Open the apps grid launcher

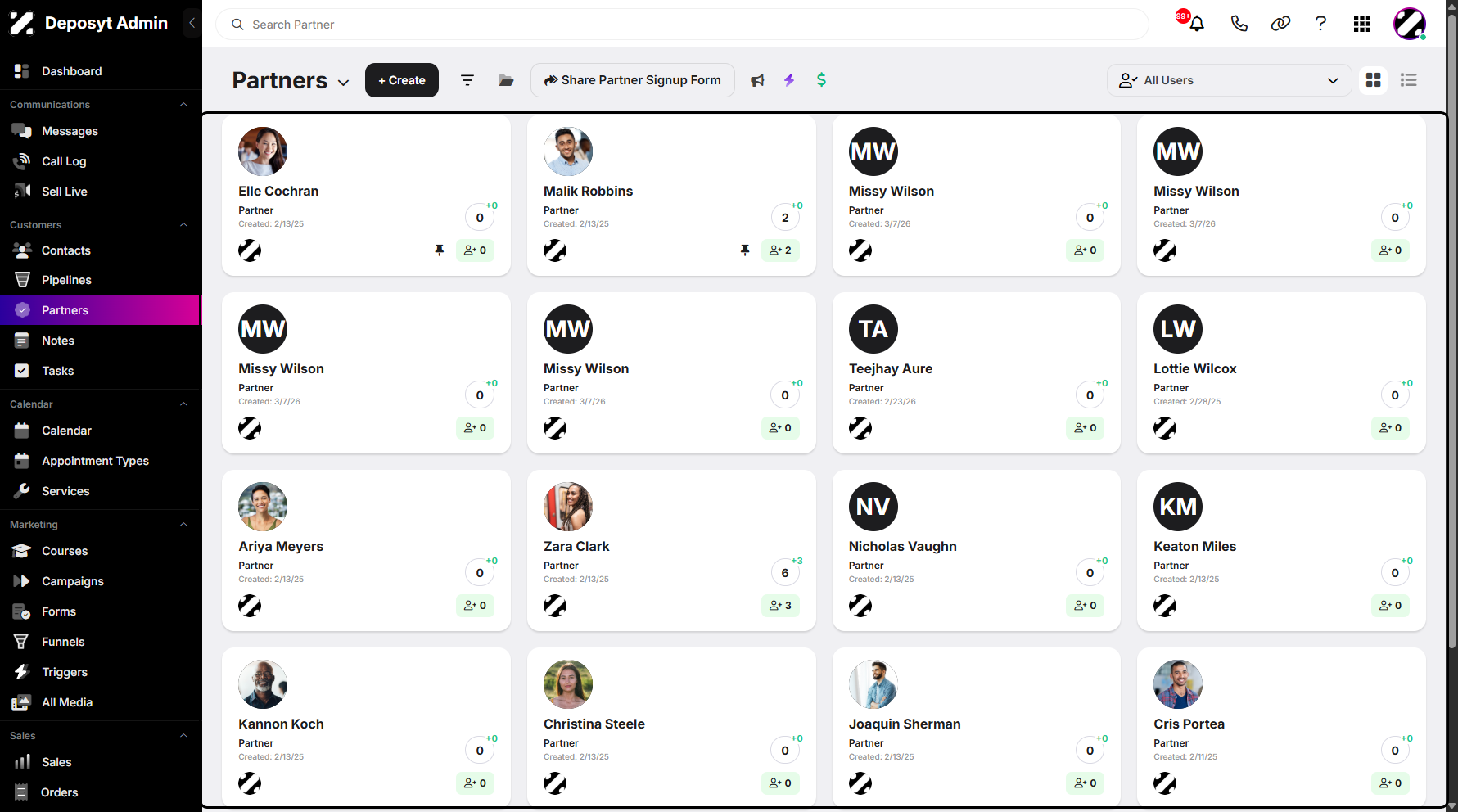tap(1362, 24)
